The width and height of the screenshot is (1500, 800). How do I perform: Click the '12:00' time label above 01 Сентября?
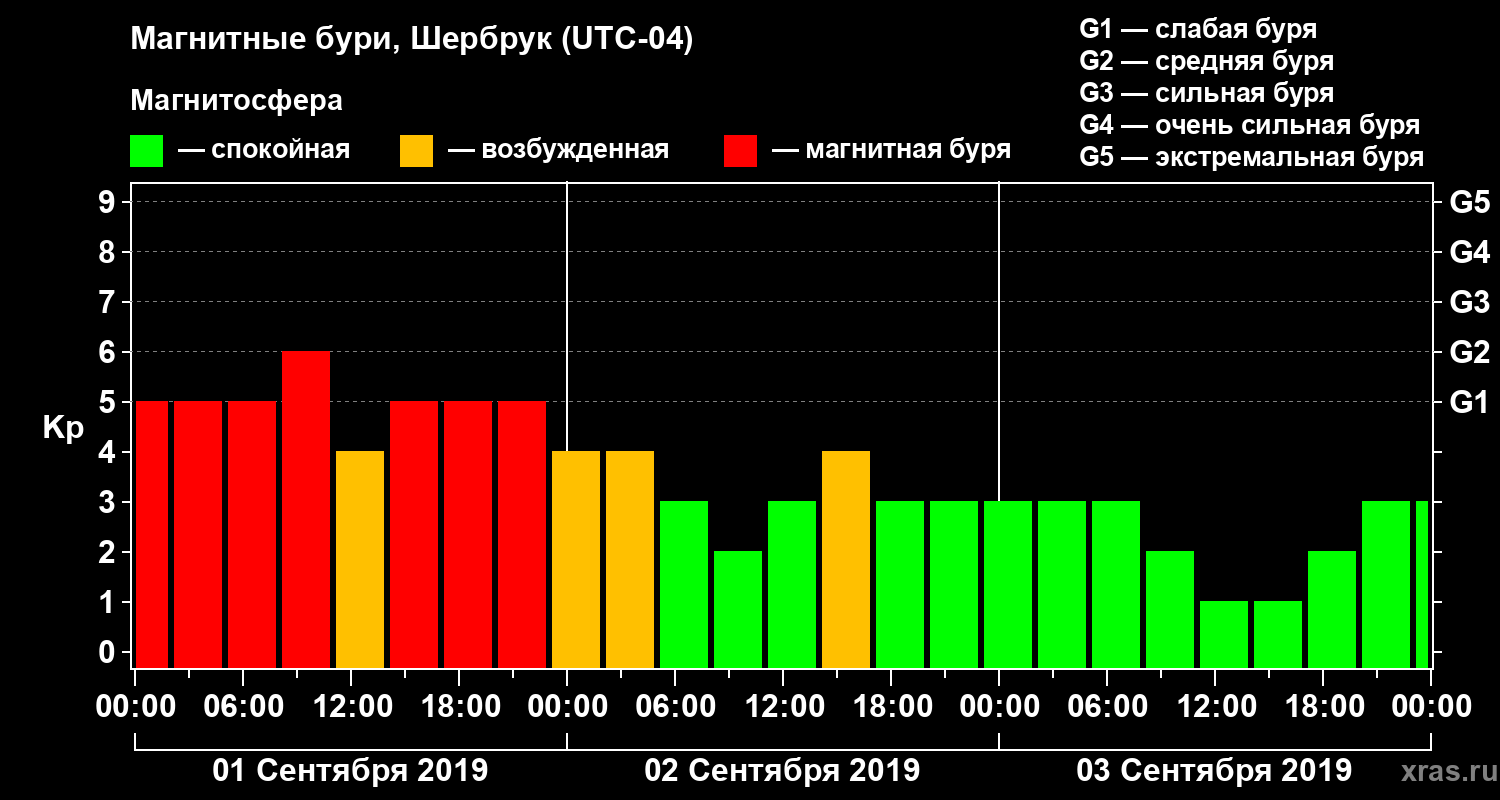pos(351,706)
